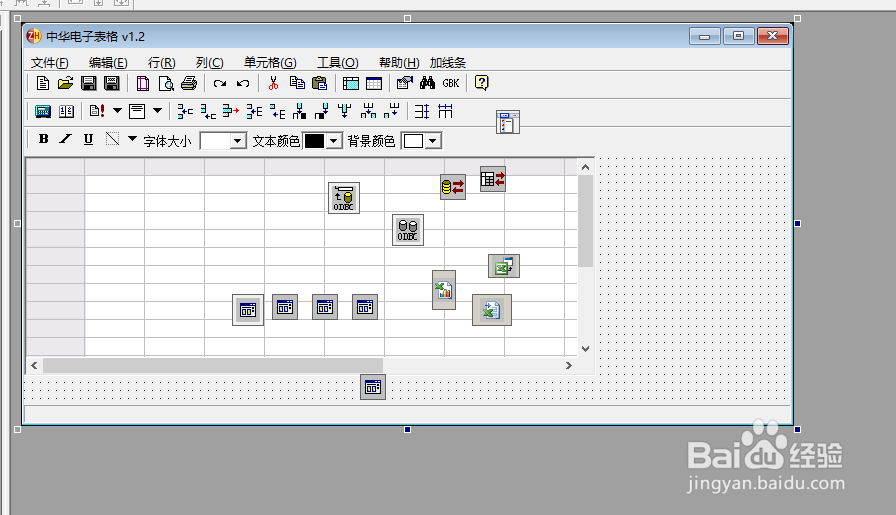The image size is (896, 515).
Task: Open the 工具(O) menu
Action: [338, 63]
